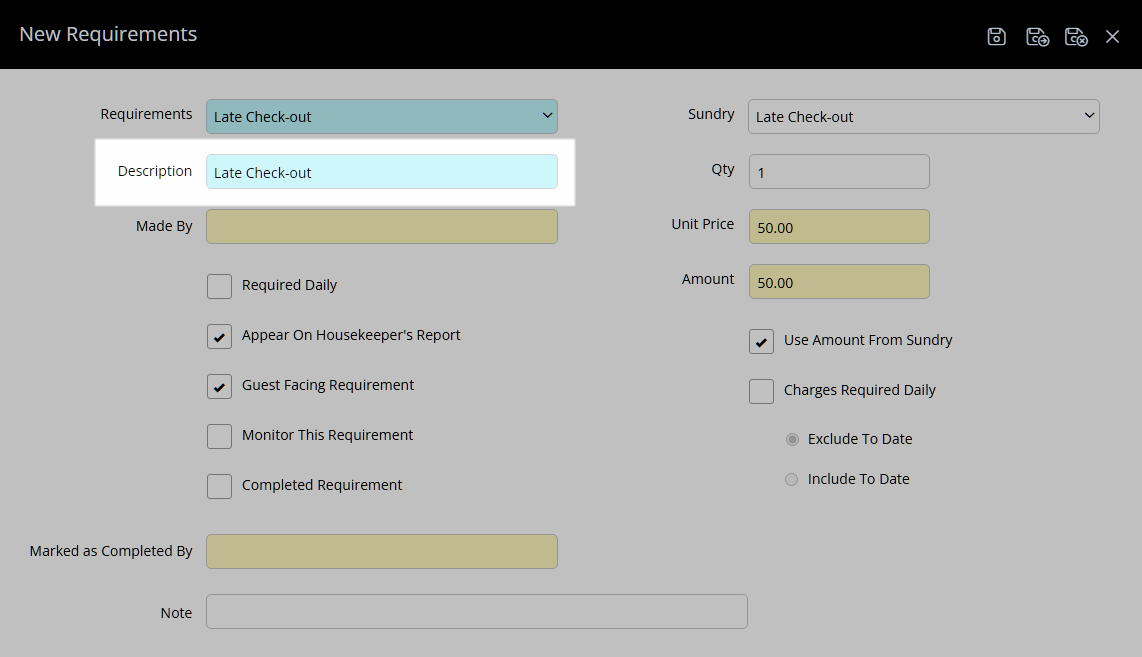The image size is (1142, 657).
Task: Click the Marked as Completed By field
Action: click(382, 551)
